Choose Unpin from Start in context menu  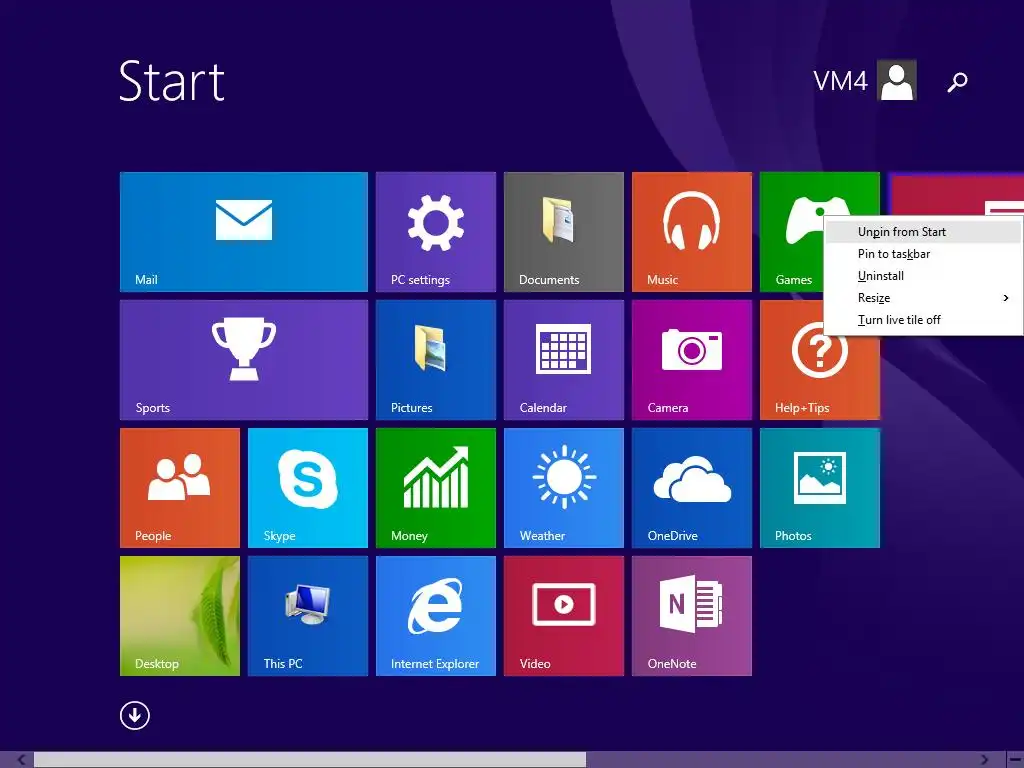tap(923, 232)
